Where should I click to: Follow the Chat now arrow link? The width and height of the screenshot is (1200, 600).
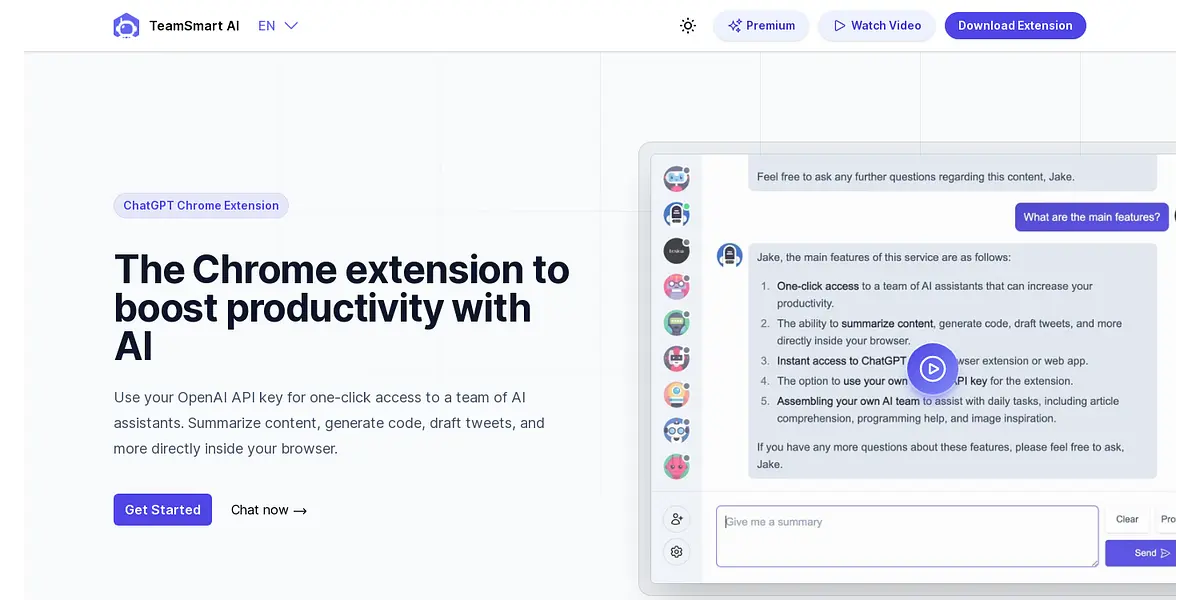(269, 510)
